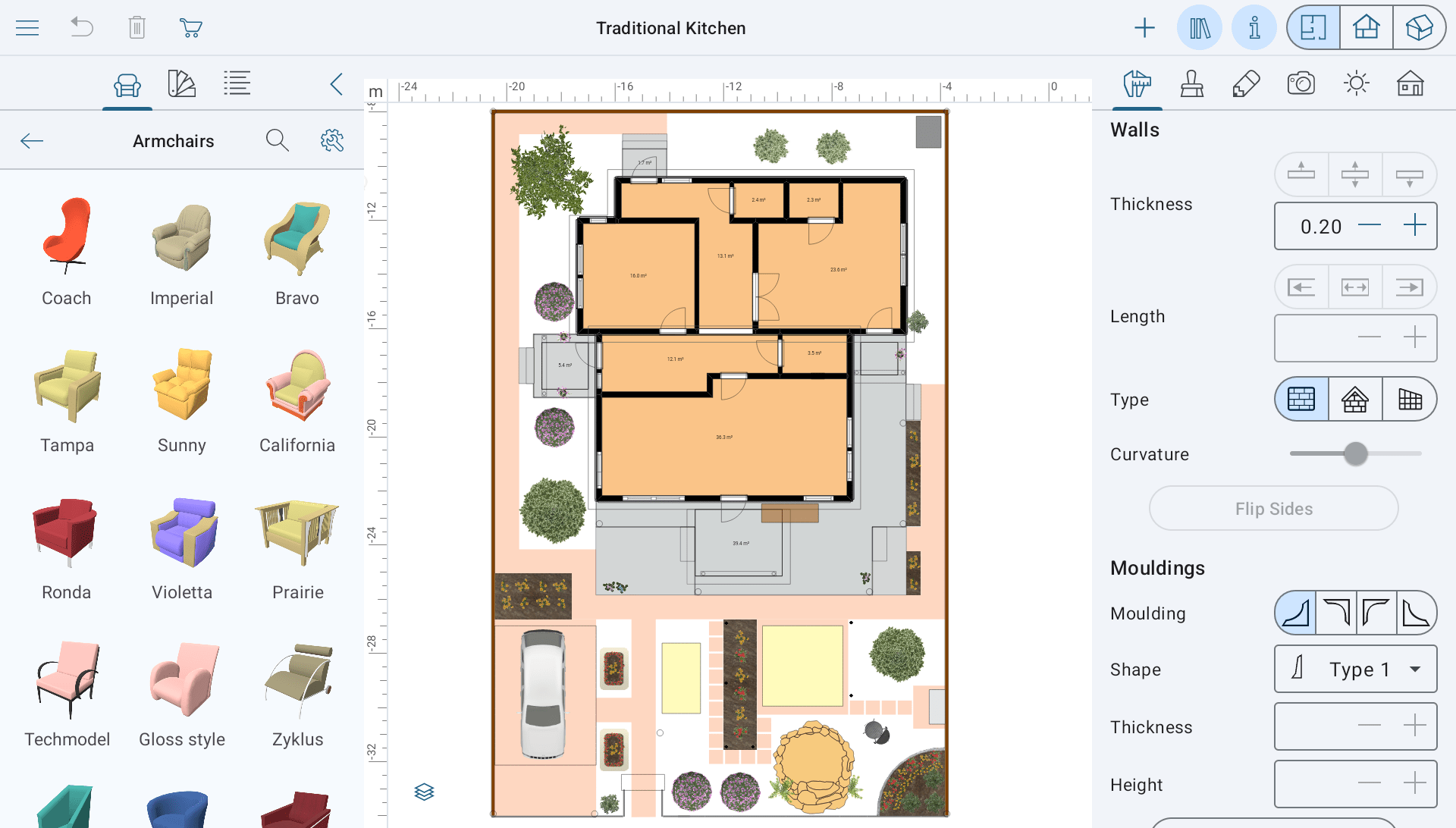Image resolution: width=1456 pixels, height=828 pixels.
Task: Click the undo arrow icon
Action: 82,27
